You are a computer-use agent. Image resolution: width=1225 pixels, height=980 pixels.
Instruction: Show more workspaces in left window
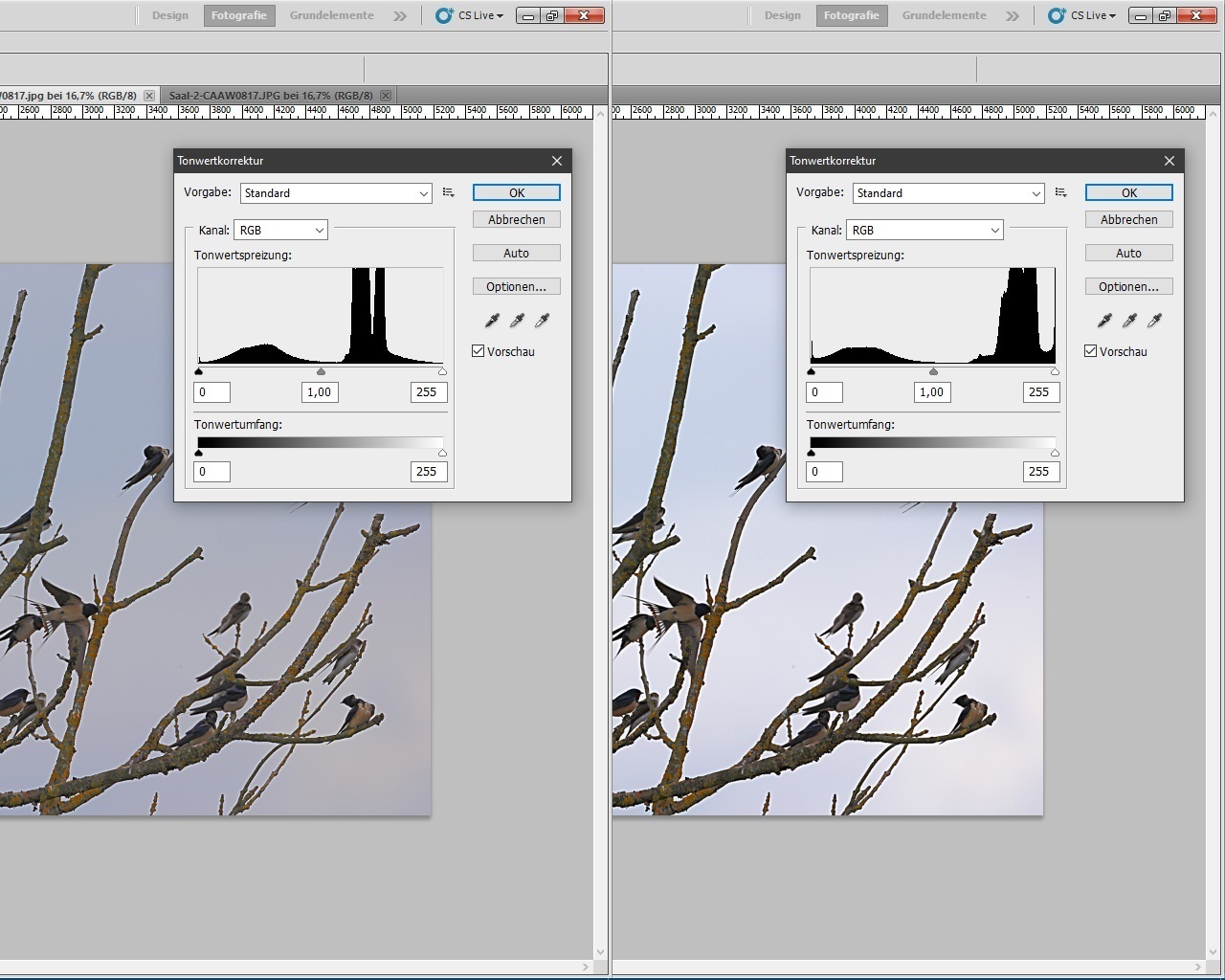[400, 16]
